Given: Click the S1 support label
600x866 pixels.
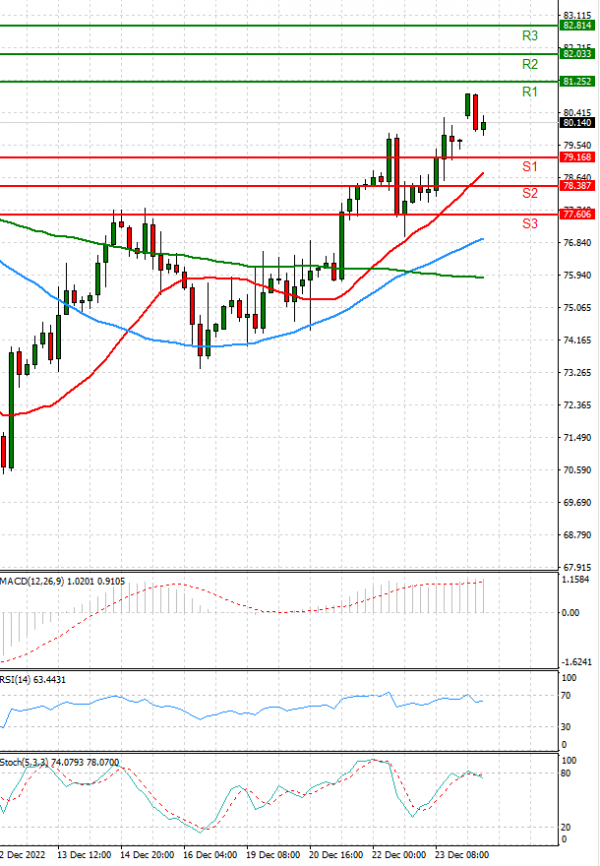Looking at the screenshot, I should pos(529,166).
